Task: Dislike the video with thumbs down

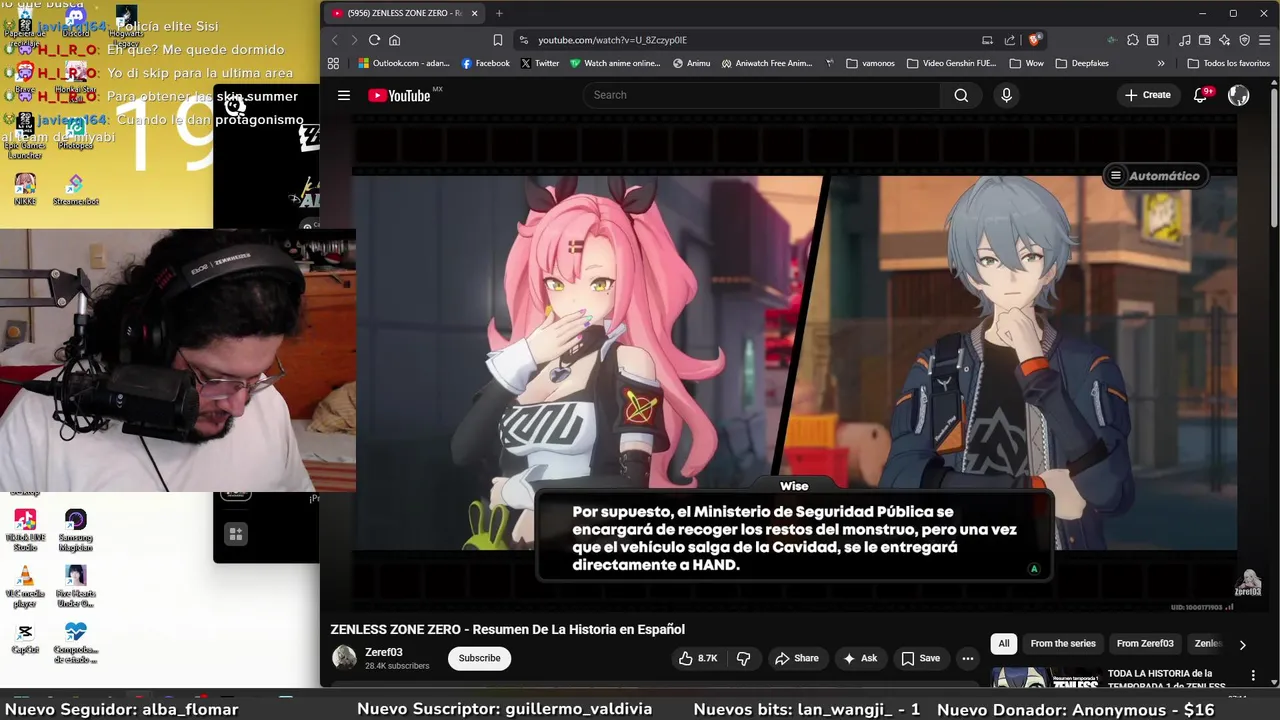Action: point(743,658)
